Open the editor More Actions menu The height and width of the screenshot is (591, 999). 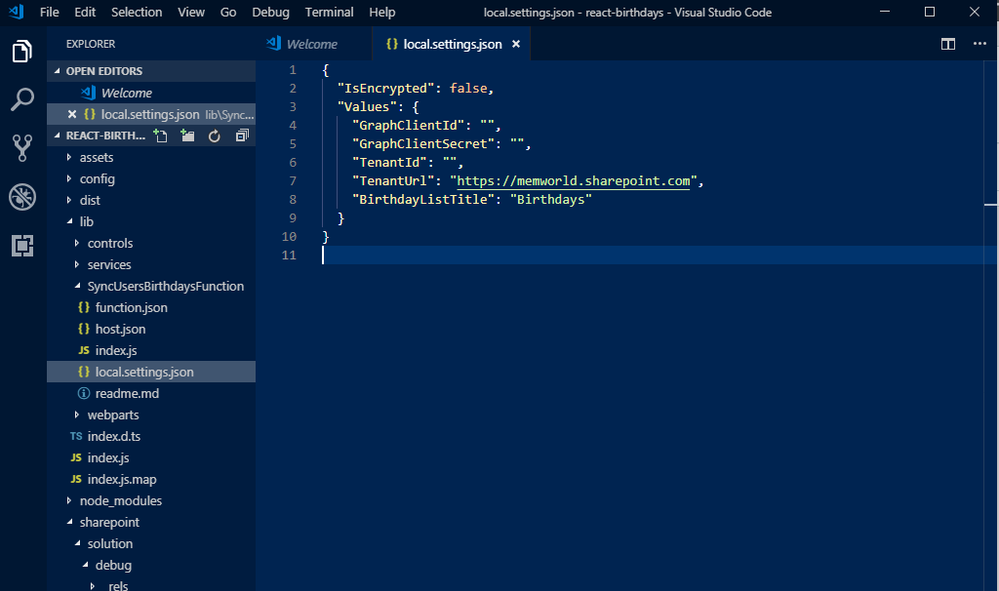click(x=980, y=43)
